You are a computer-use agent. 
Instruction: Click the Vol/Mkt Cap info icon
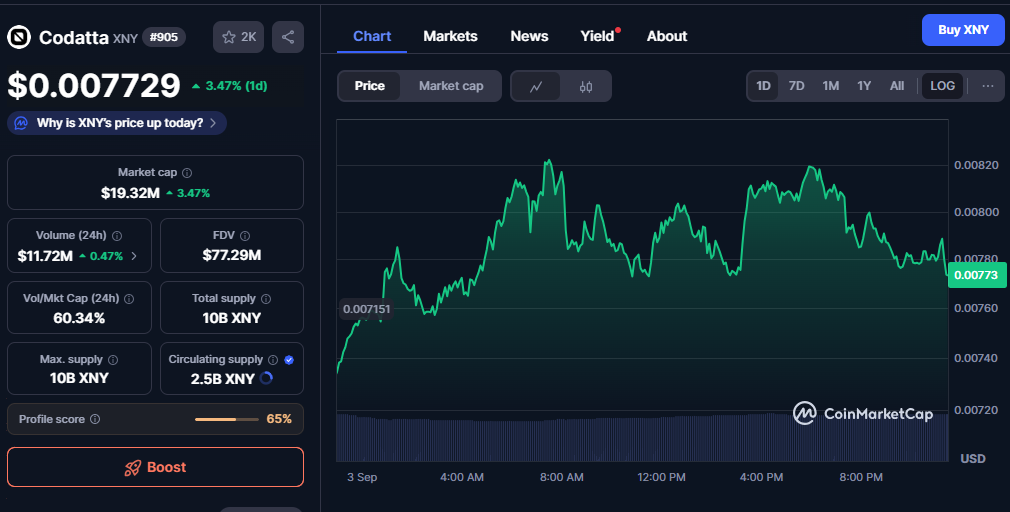click(129, 299)
